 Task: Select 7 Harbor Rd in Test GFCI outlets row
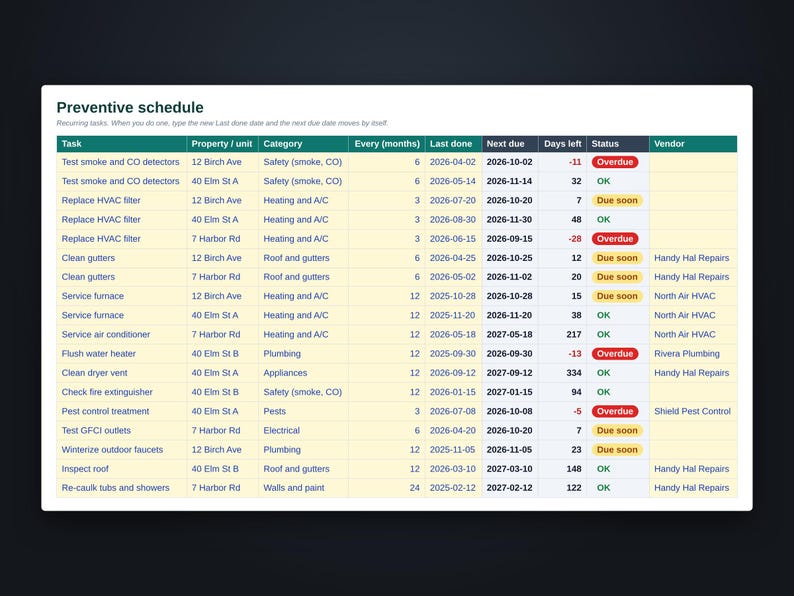point(222,431)
